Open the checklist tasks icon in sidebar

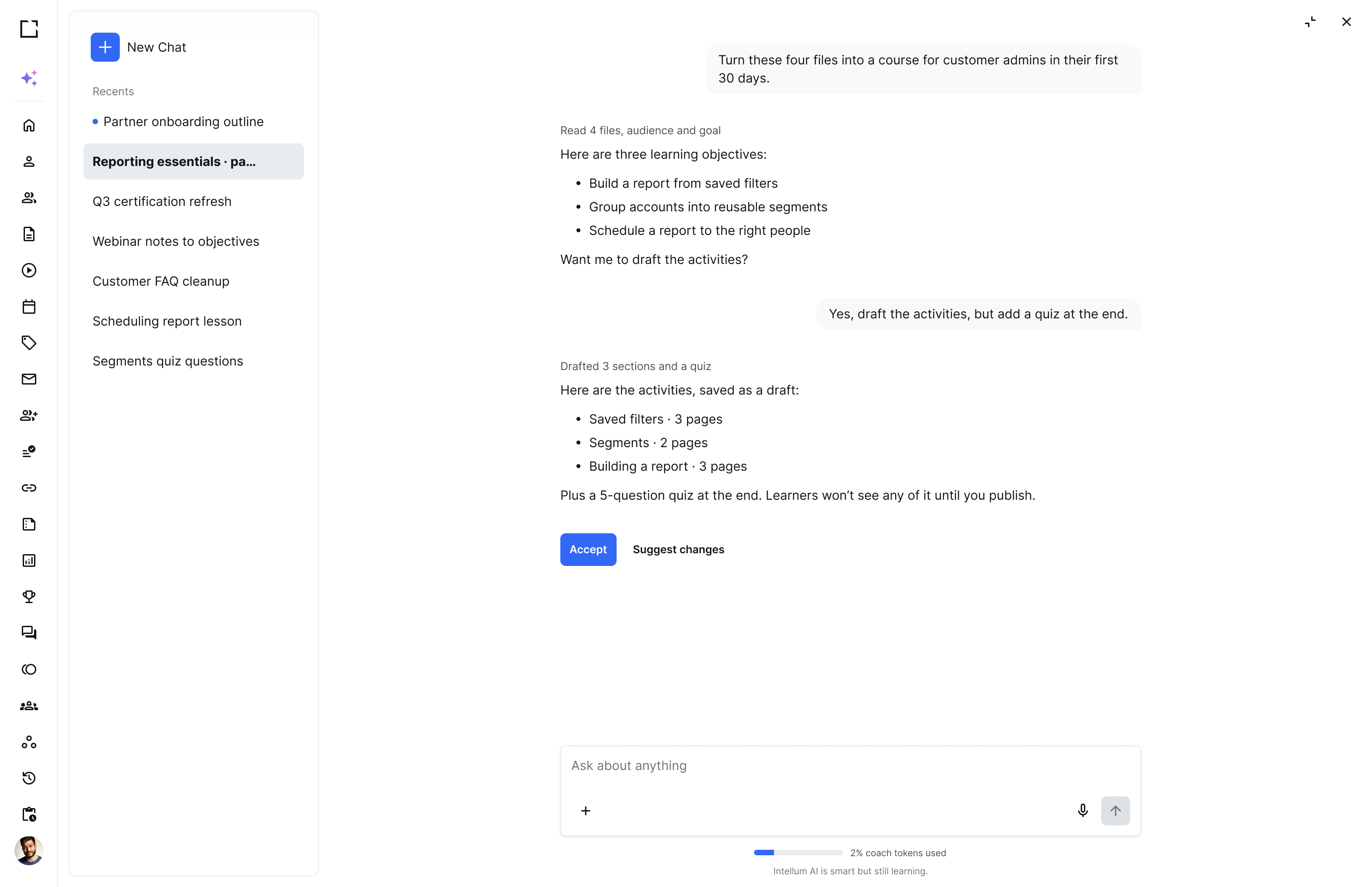(x=29, y=452)
